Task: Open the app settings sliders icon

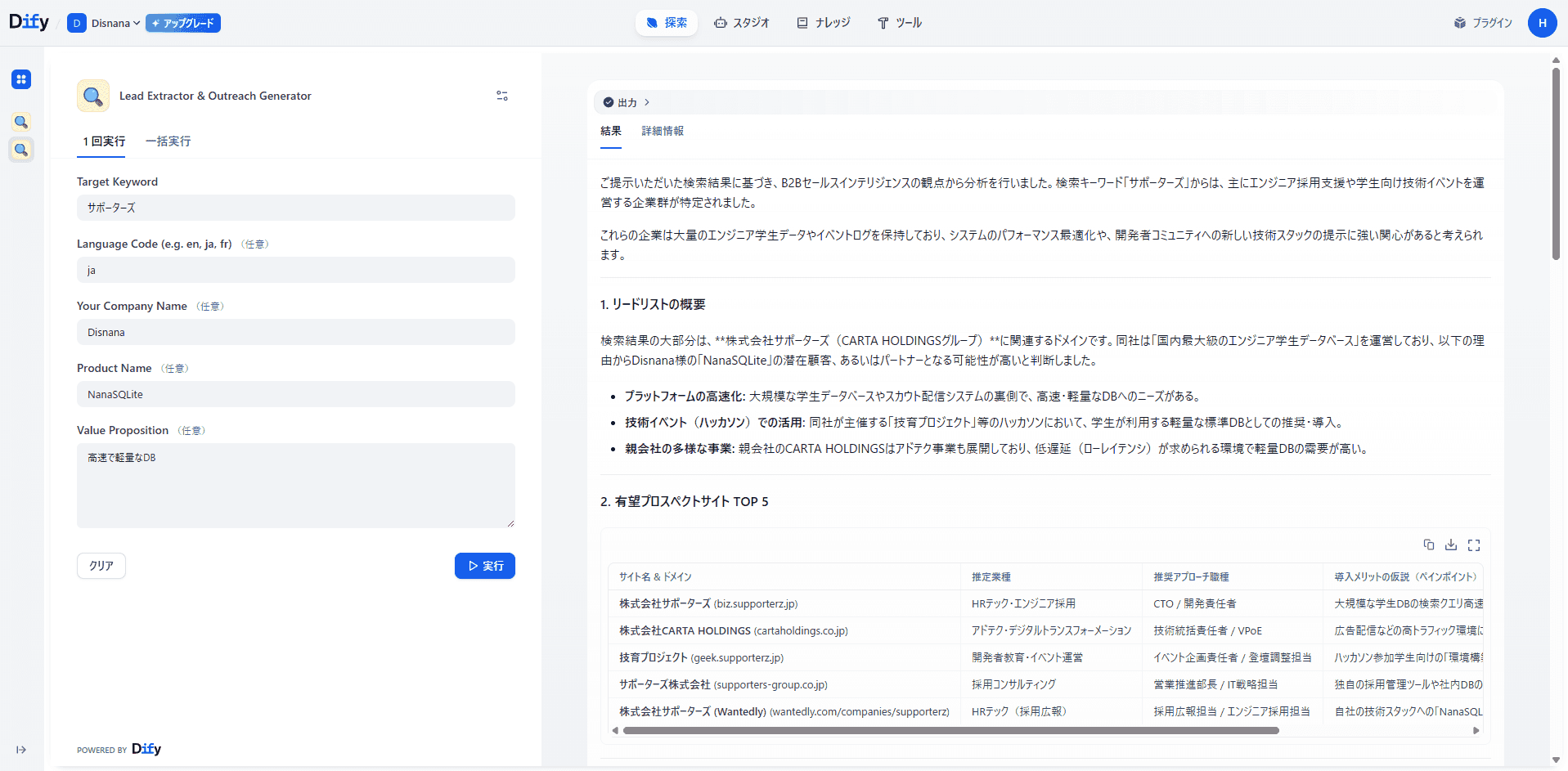Action: click(x=502, y=96)
